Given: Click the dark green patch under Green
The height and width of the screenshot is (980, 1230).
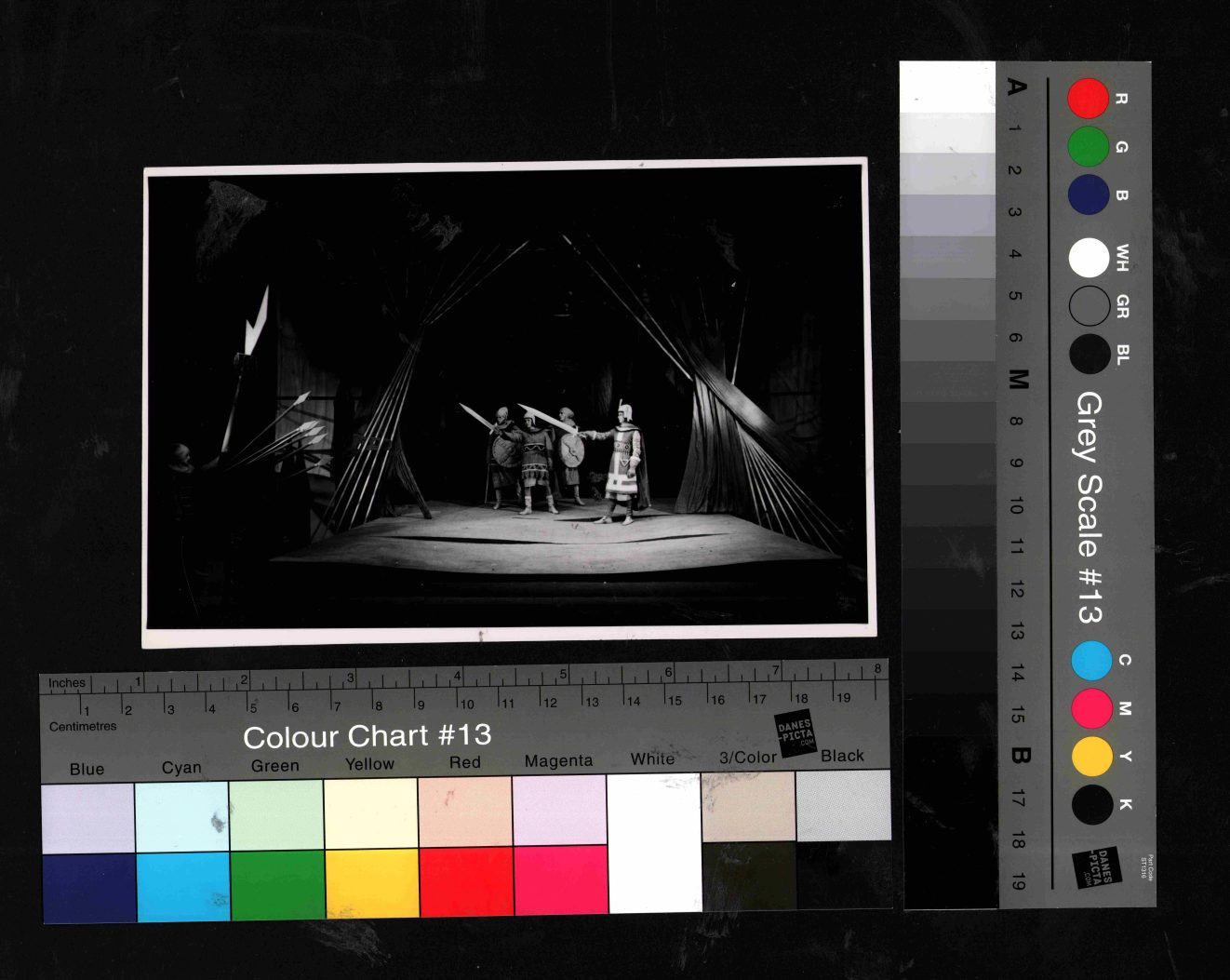Looking at the screenshot, I should pos(276,884).
